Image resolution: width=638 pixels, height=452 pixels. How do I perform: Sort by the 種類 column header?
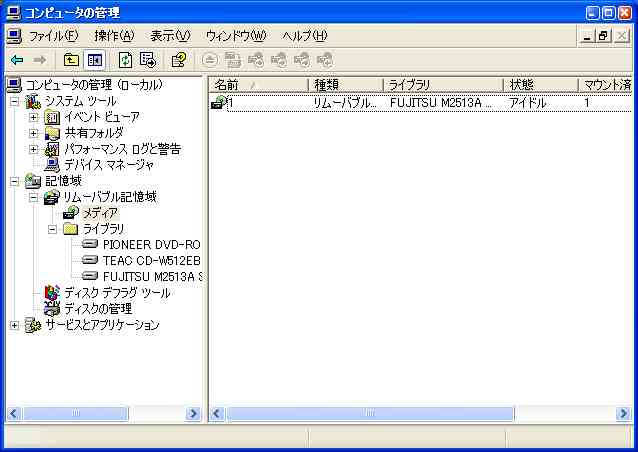pyautogui.click(x=346, y=85)
